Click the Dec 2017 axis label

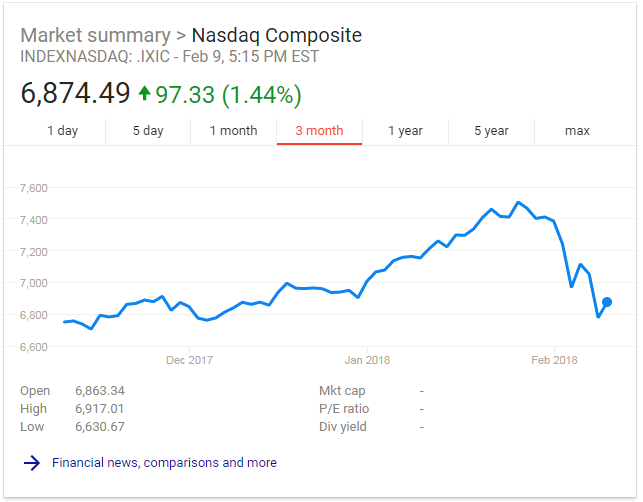189,360
